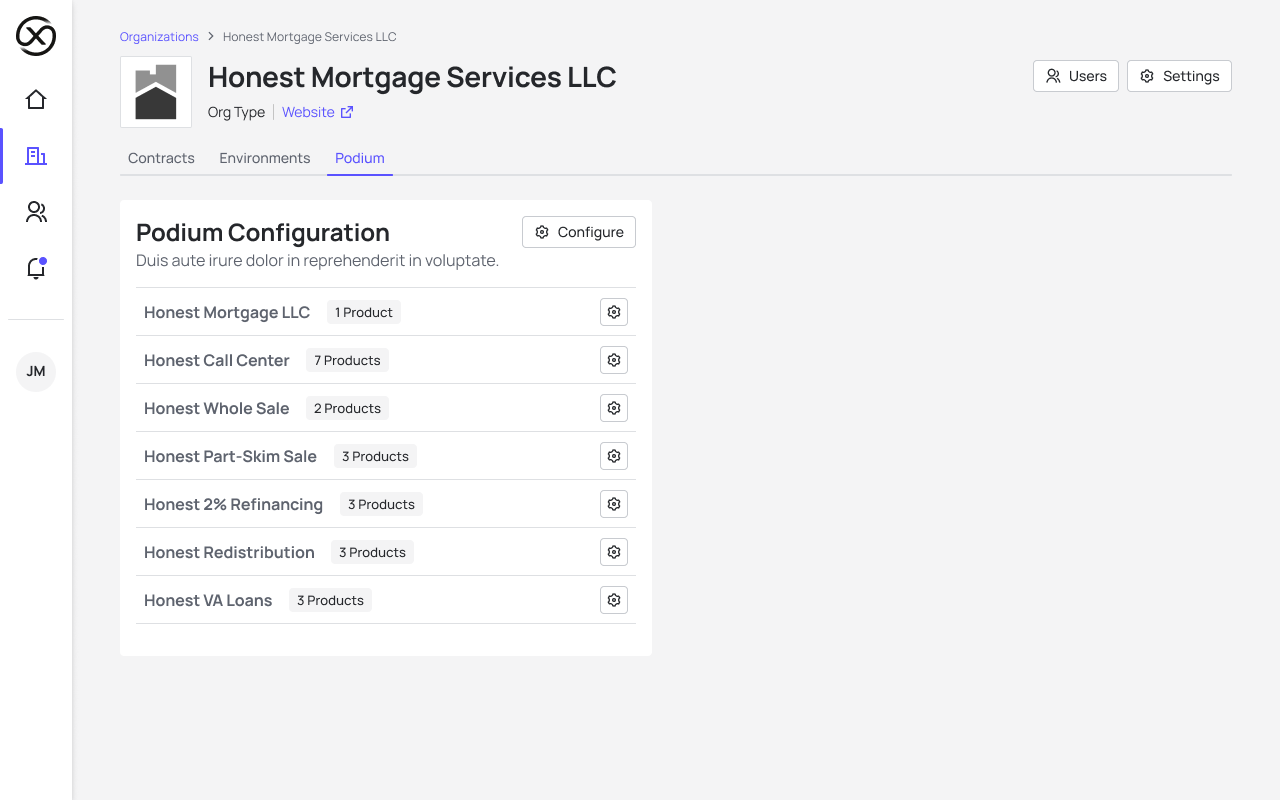Click the Org Type label
The width and height of the screenshot is (1280, 800).
236,112
